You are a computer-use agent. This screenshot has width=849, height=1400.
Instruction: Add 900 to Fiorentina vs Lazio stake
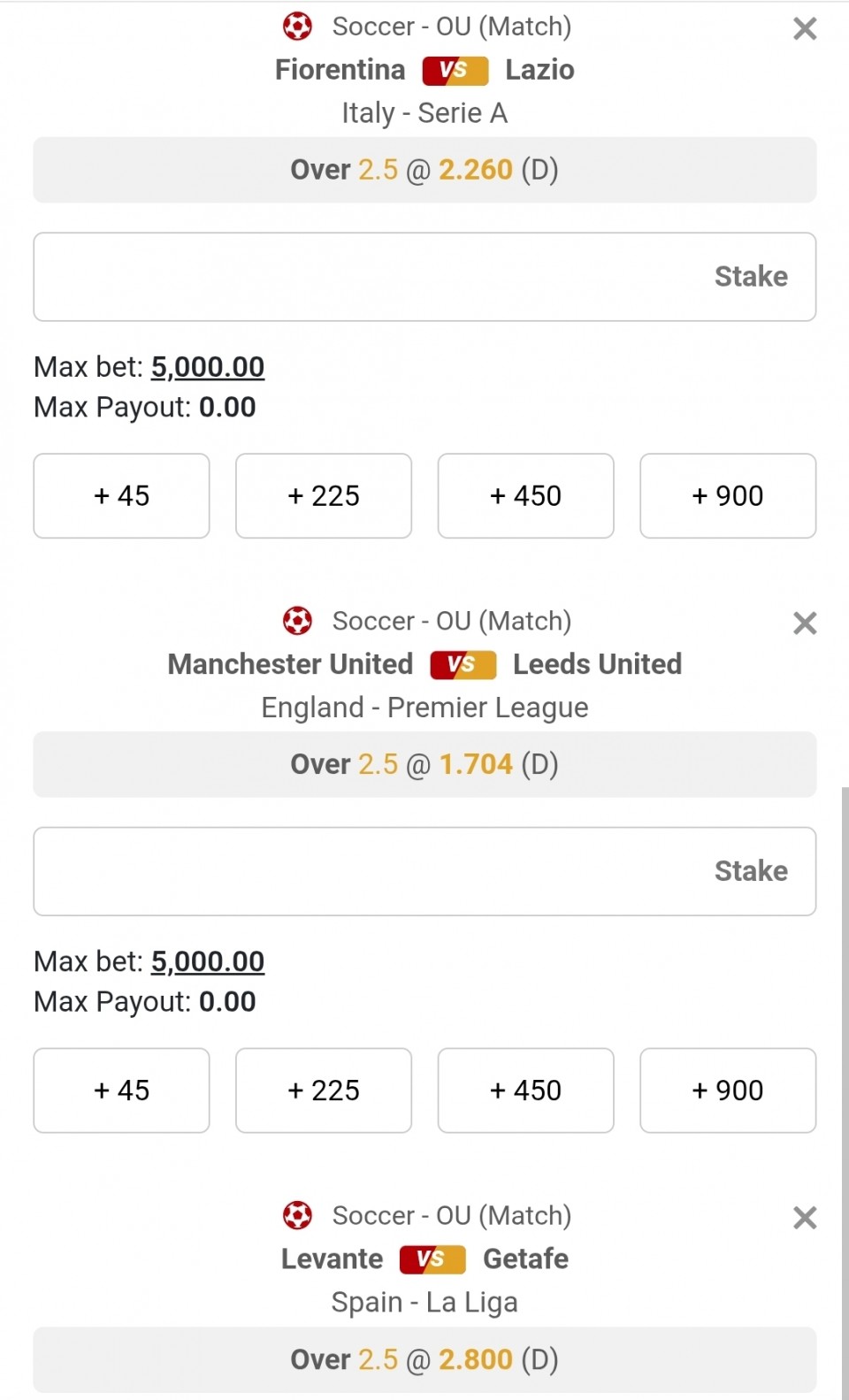(728, 496)
